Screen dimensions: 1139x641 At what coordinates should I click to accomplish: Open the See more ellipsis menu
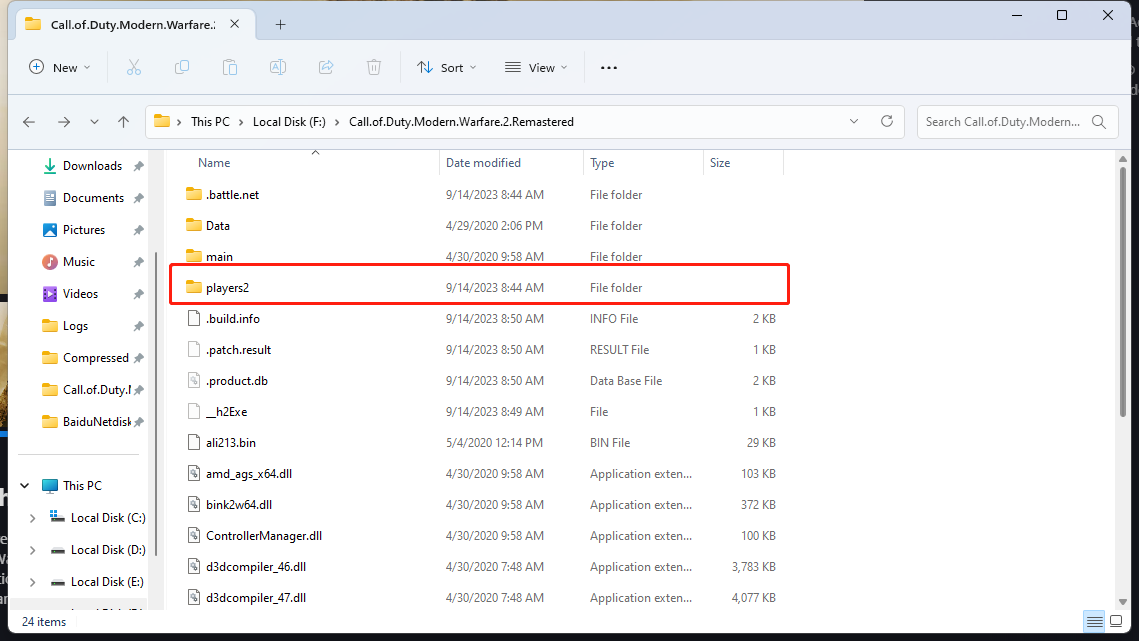[609, 68]
